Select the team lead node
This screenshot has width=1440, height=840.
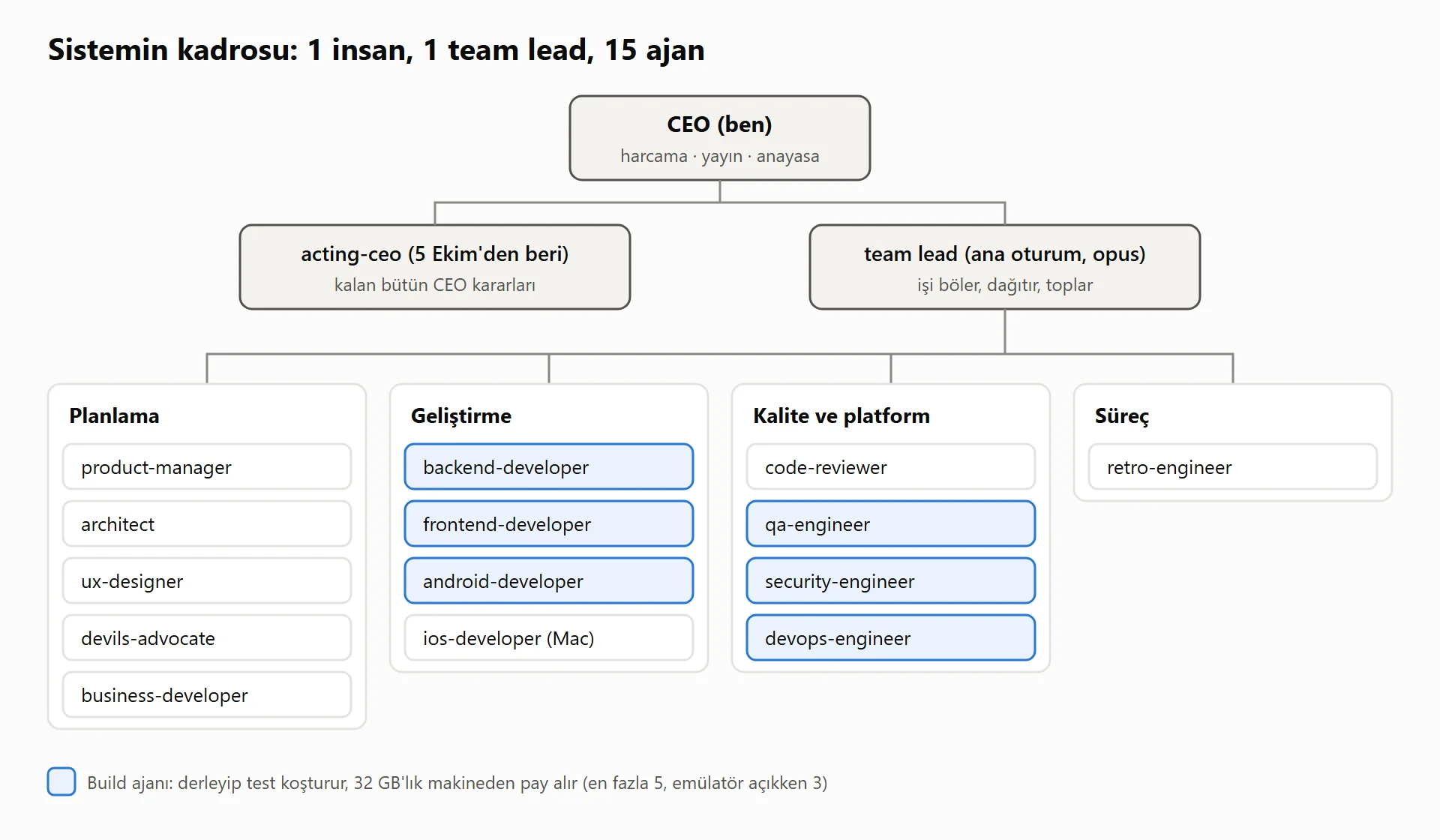1005,267
